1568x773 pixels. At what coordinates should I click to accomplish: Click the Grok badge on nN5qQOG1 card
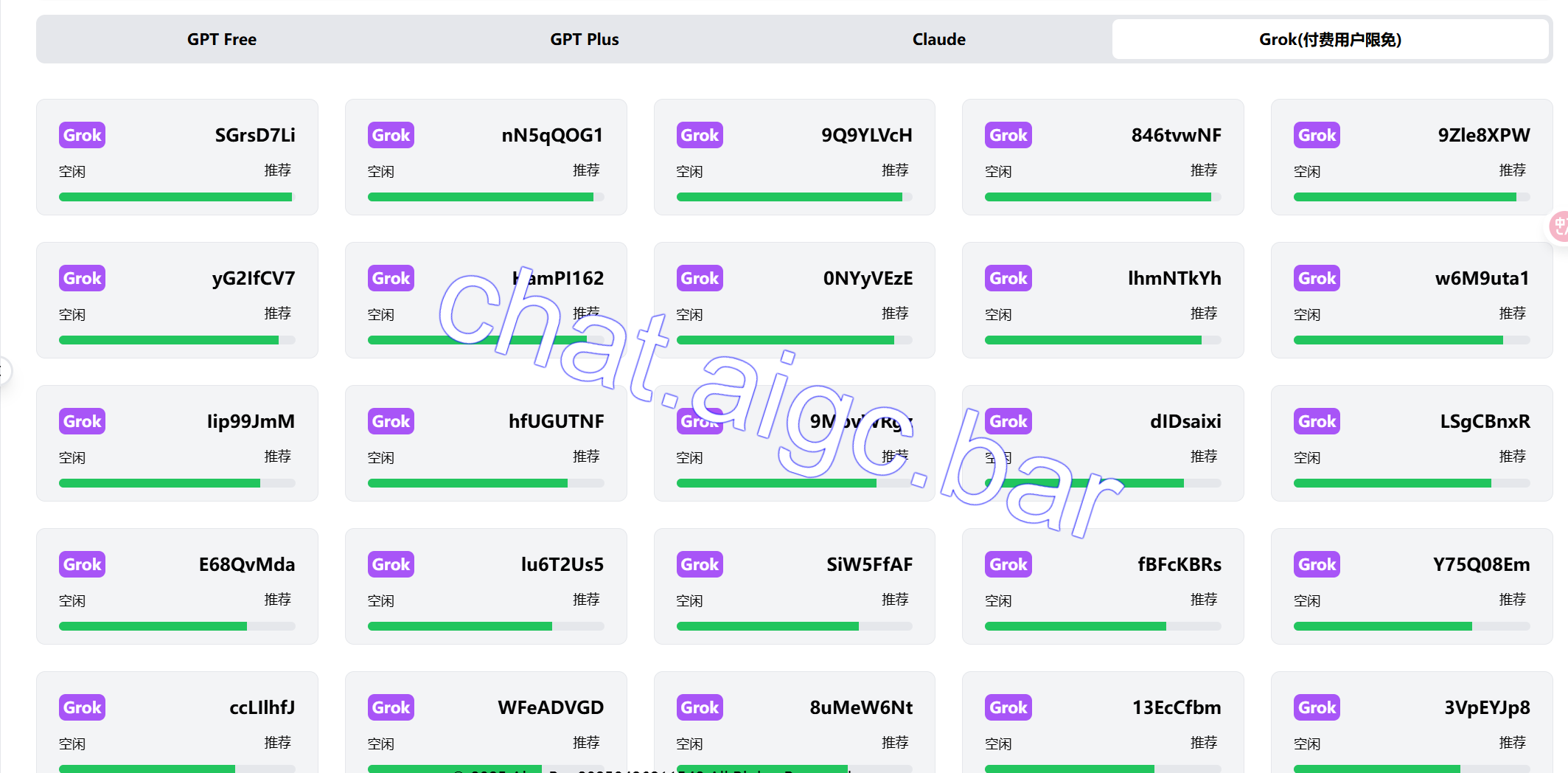tap(391, 135)
